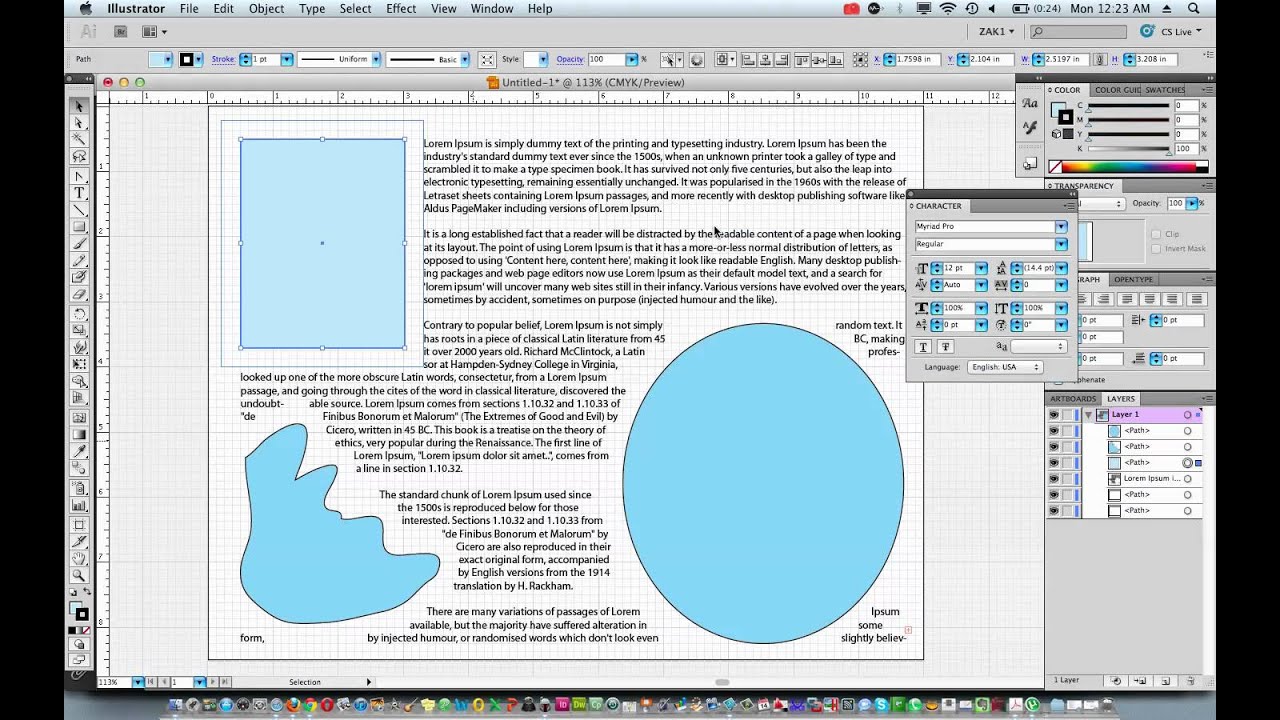Select the black arrow Selection tool

pyautogui.click(x=79, y=106)
